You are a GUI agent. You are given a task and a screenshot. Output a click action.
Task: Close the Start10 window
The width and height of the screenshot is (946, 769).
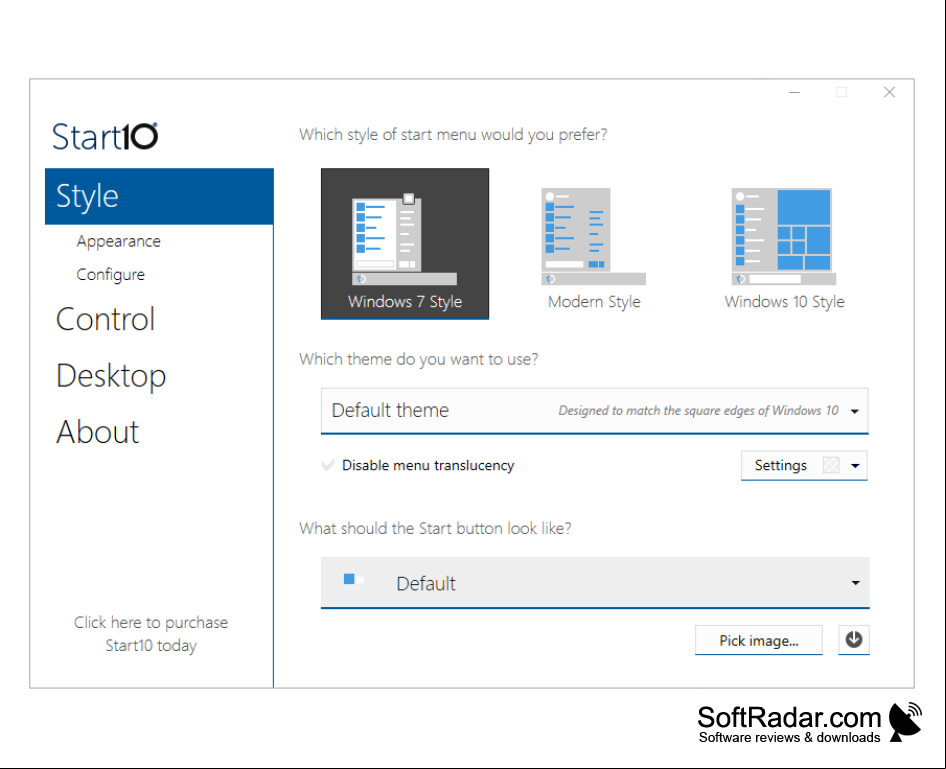(x=889, y=92)
